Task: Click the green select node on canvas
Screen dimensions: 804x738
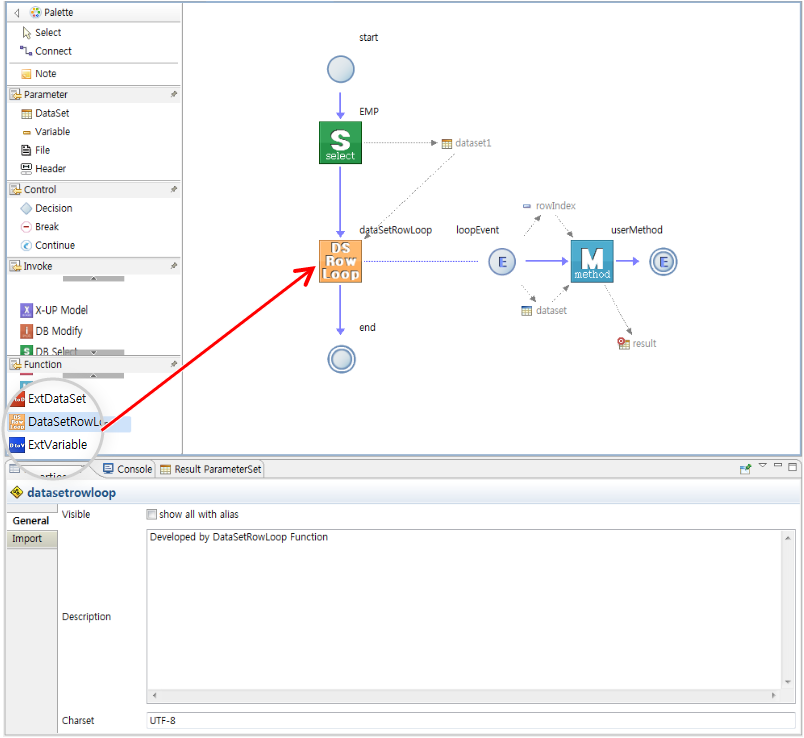Action: [x=340, y=143]
